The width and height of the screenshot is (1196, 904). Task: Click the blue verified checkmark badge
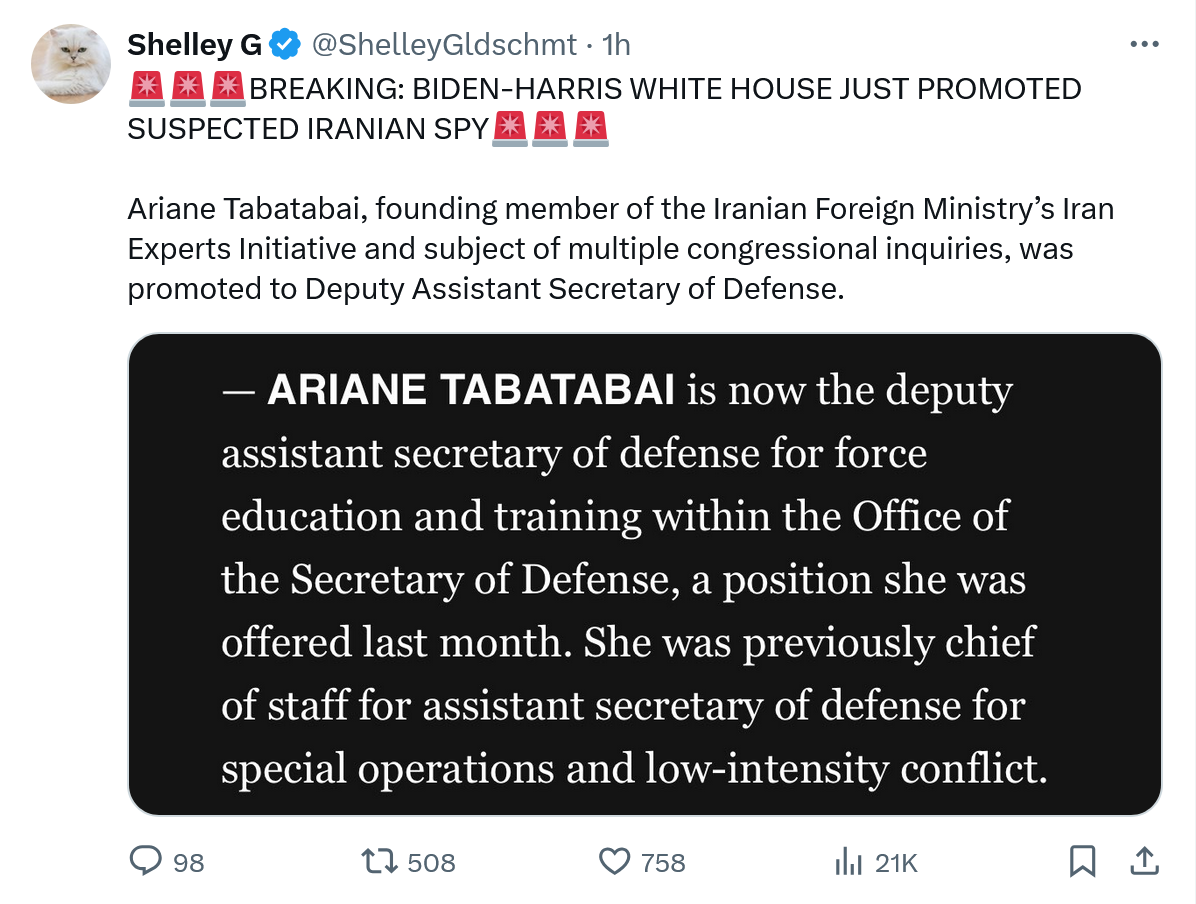coord(285,45)
